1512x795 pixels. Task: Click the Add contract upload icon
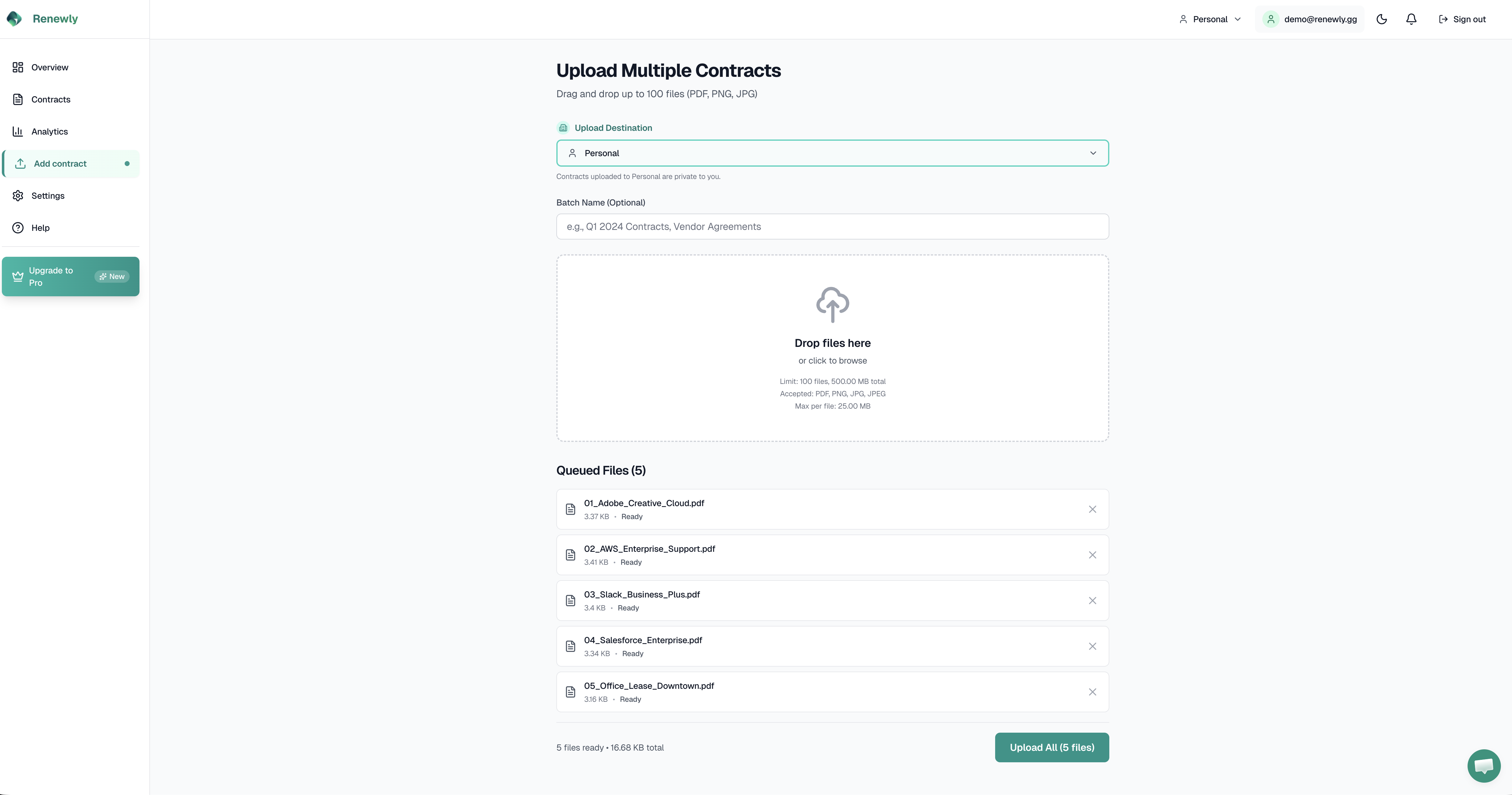(x=19, y=163)
